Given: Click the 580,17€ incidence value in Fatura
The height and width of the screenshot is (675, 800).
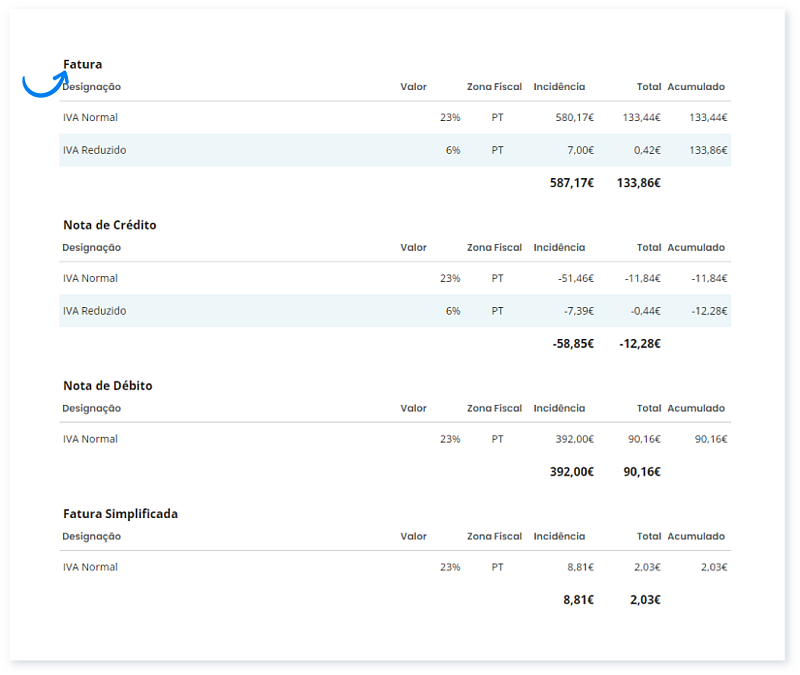Looking at the screenshot, I should click(575, 118).
